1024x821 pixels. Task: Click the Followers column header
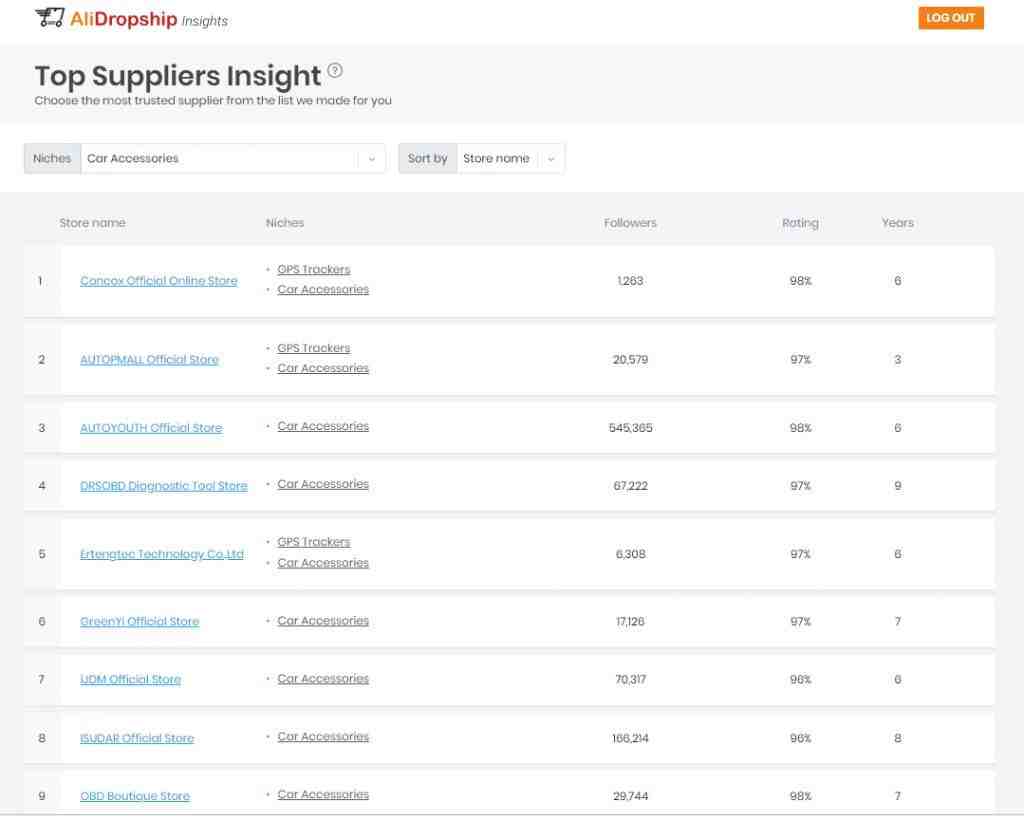coord(630,223)
